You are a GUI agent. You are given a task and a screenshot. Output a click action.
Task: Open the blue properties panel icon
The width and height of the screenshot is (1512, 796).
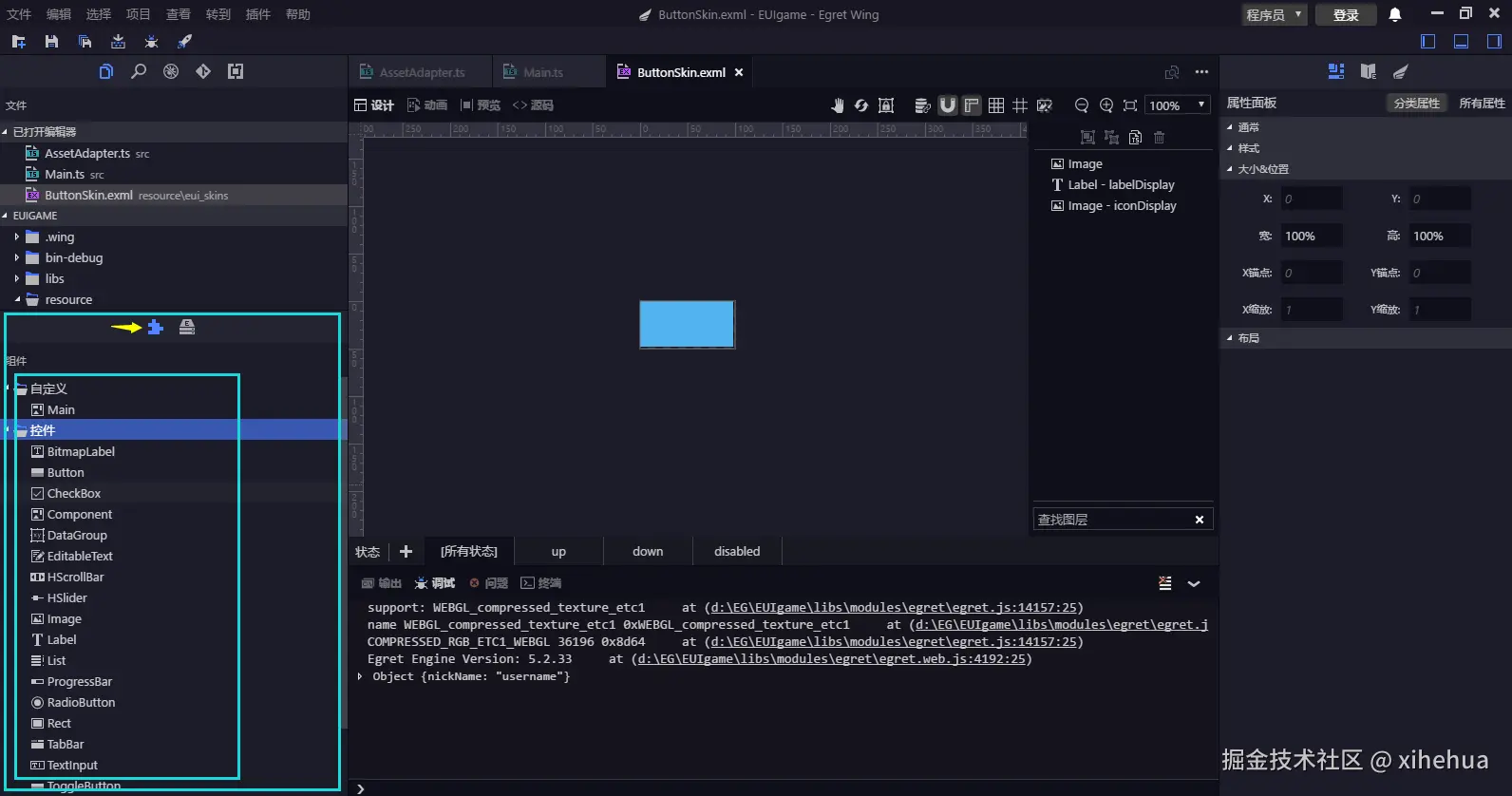[x=1336, y=71]
